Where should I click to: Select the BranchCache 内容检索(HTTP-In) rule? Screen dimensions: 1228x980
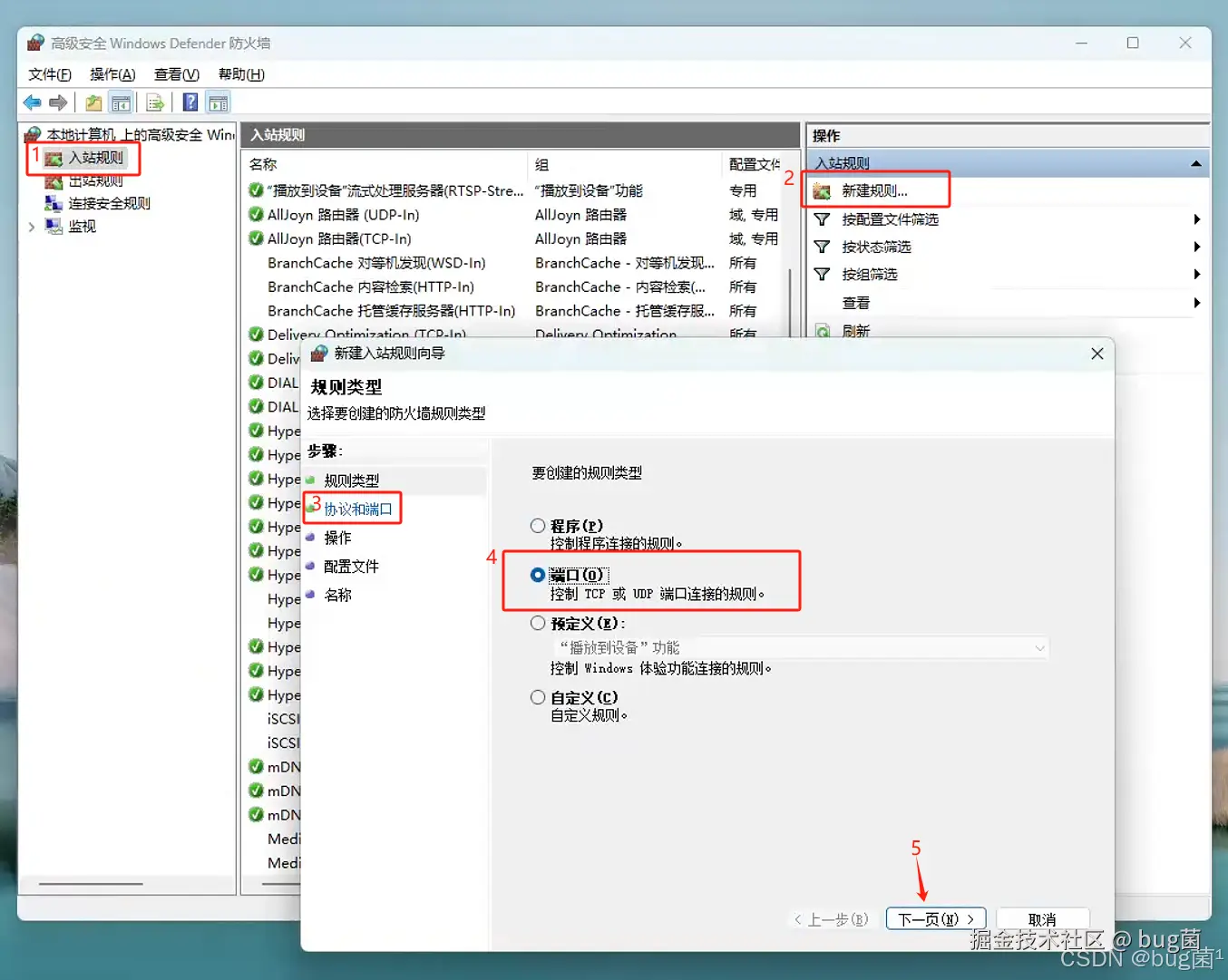pos(371,286)
